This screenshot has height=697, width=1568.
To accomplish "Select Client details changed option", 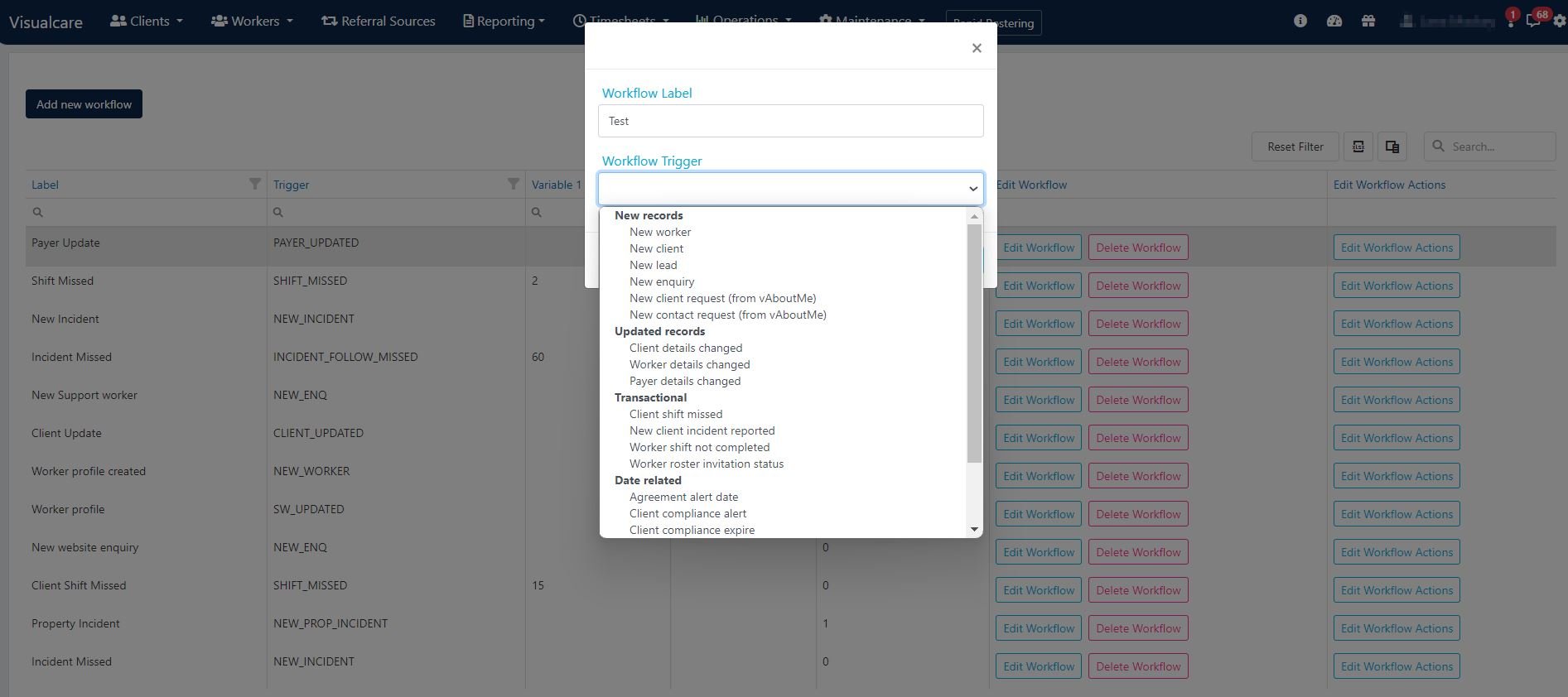I will click(x=686, y=348).
